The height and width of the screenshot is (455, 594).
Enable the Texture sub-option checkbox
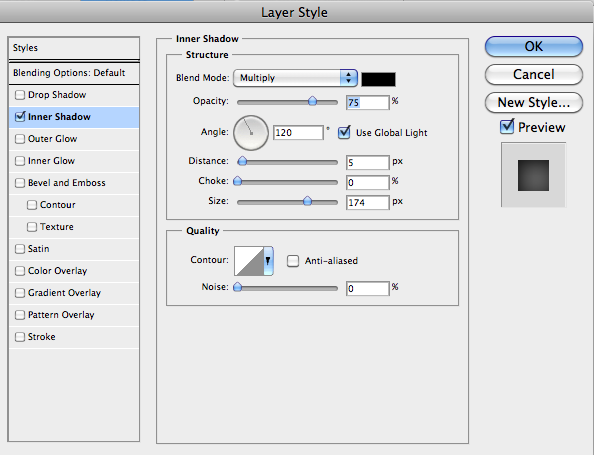pos(32,227)
